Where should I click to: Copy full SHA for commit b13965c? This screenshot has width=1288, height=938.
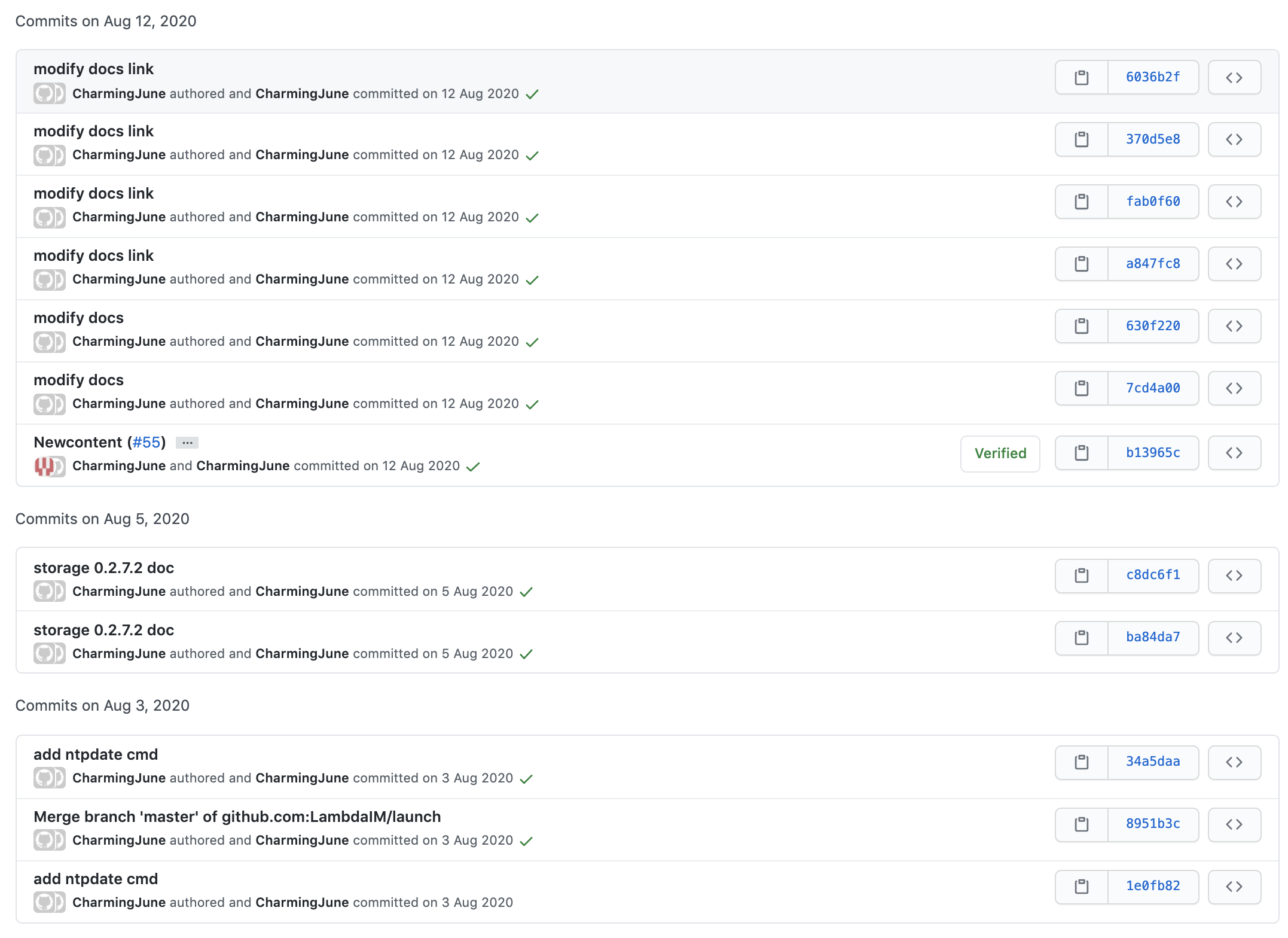coord(1081,453)
